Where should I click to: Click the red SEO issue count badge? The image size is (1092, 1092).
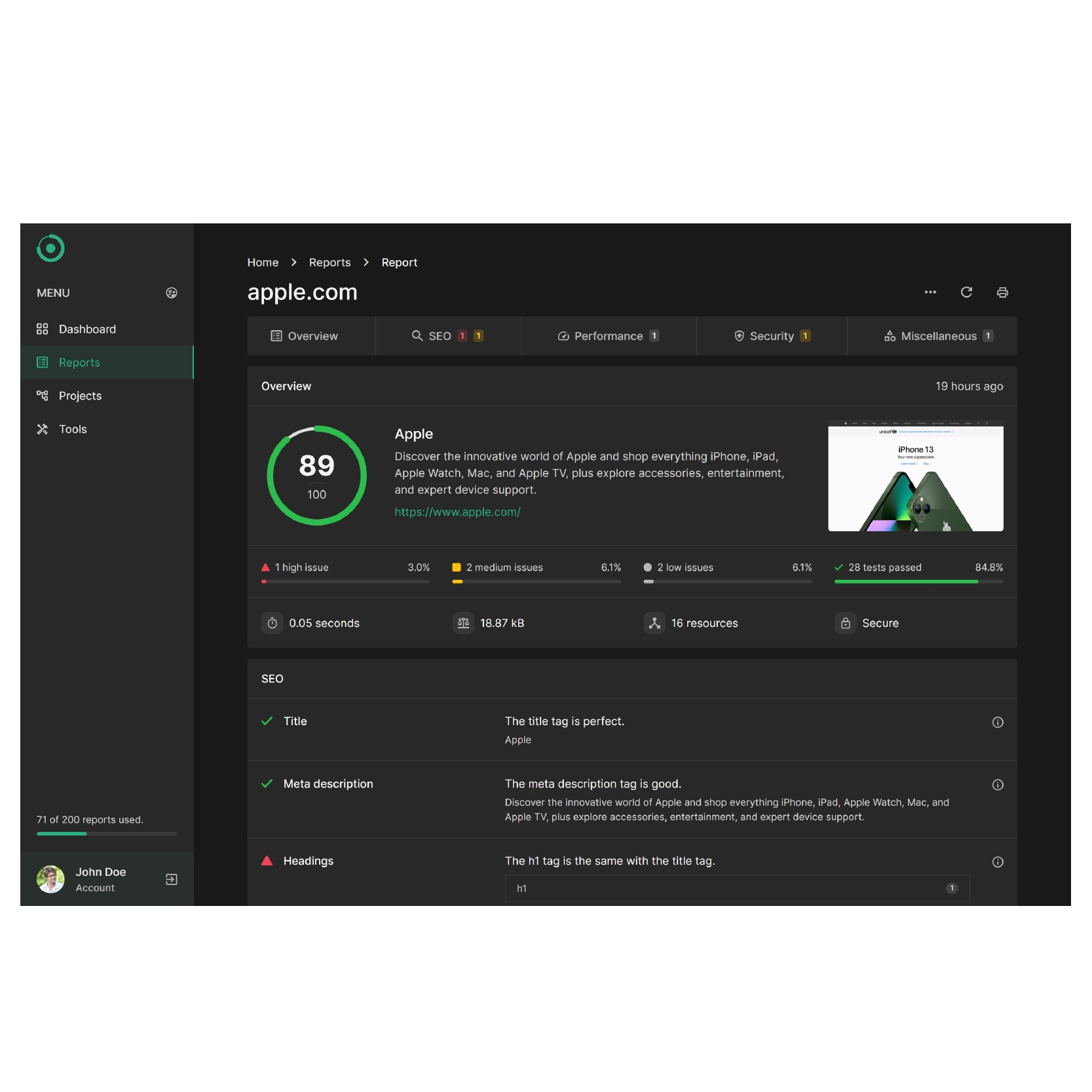462,335
